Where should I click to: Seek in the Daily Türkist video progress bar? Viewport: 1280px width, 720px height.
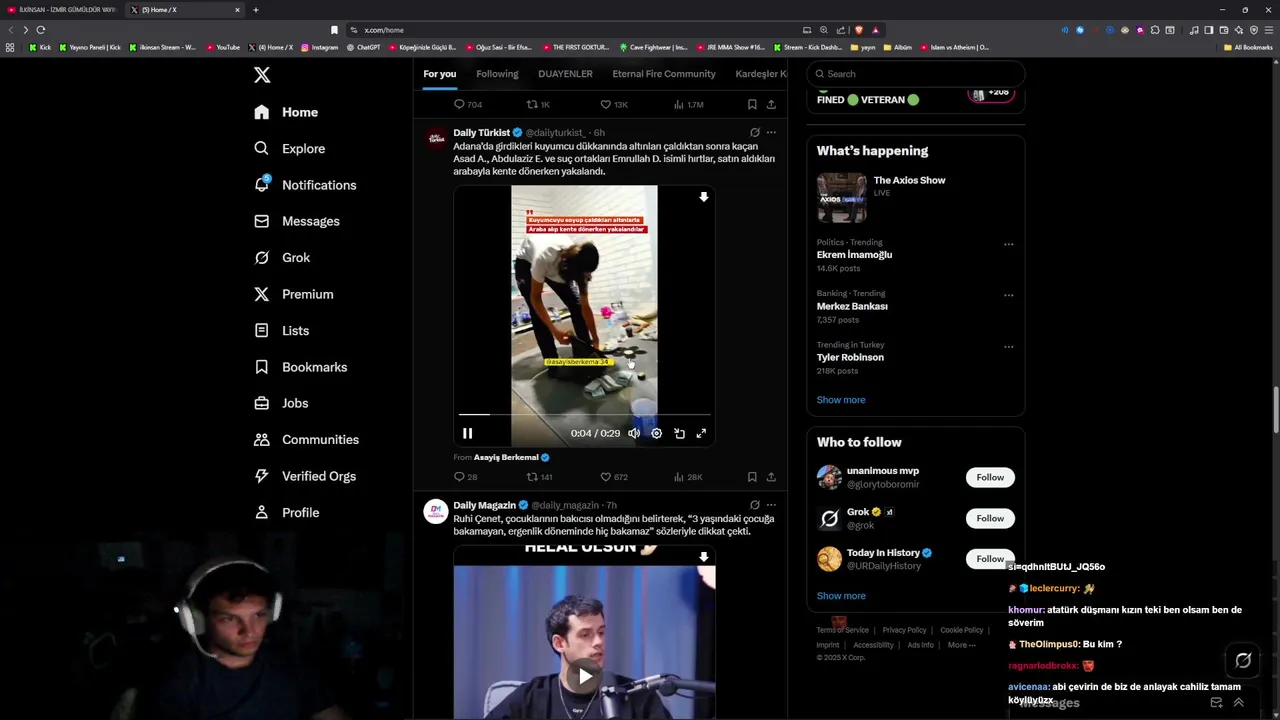point(584,414)
